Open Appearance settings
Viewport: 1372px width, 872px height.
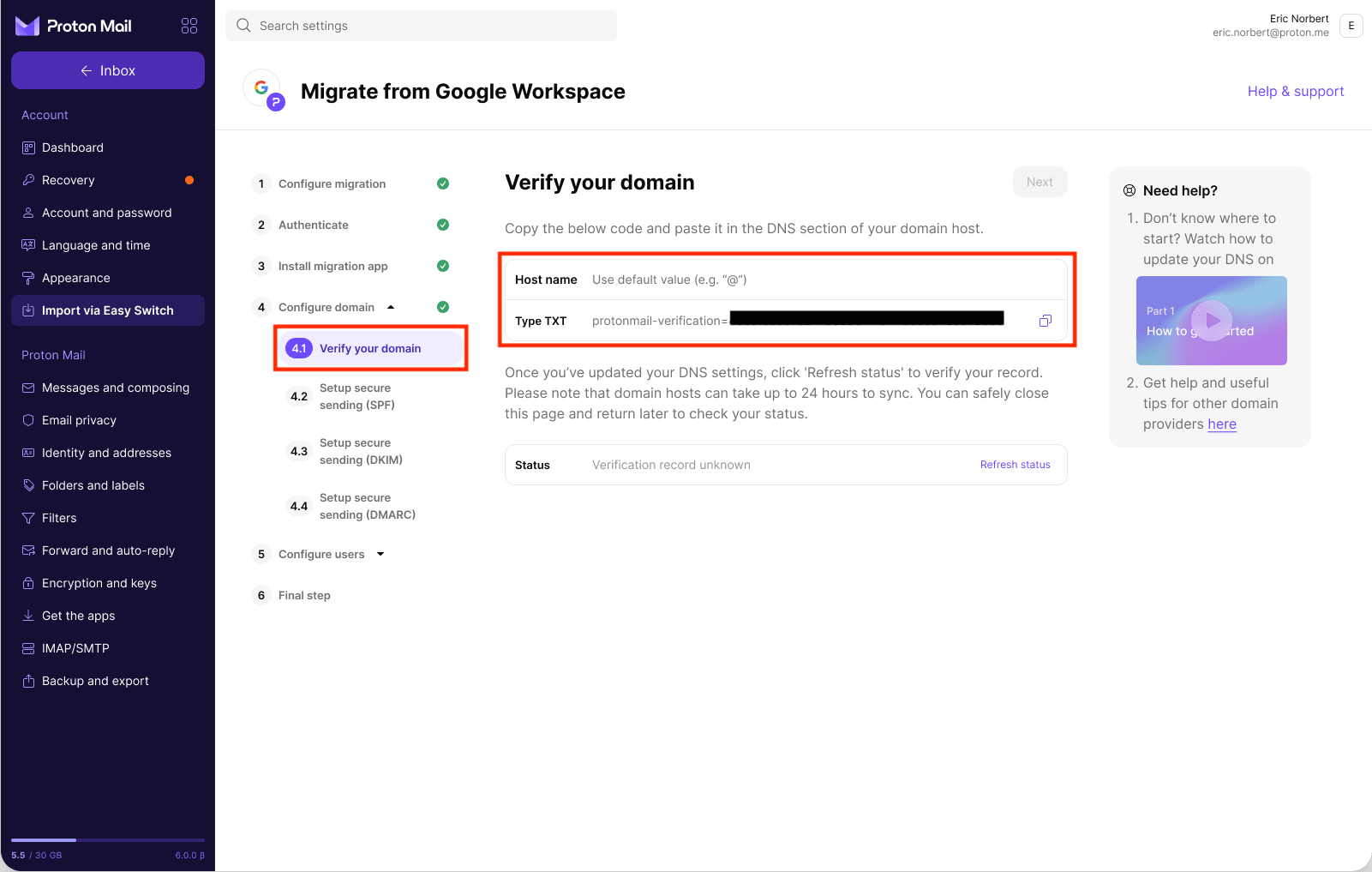tap(108, 278)
